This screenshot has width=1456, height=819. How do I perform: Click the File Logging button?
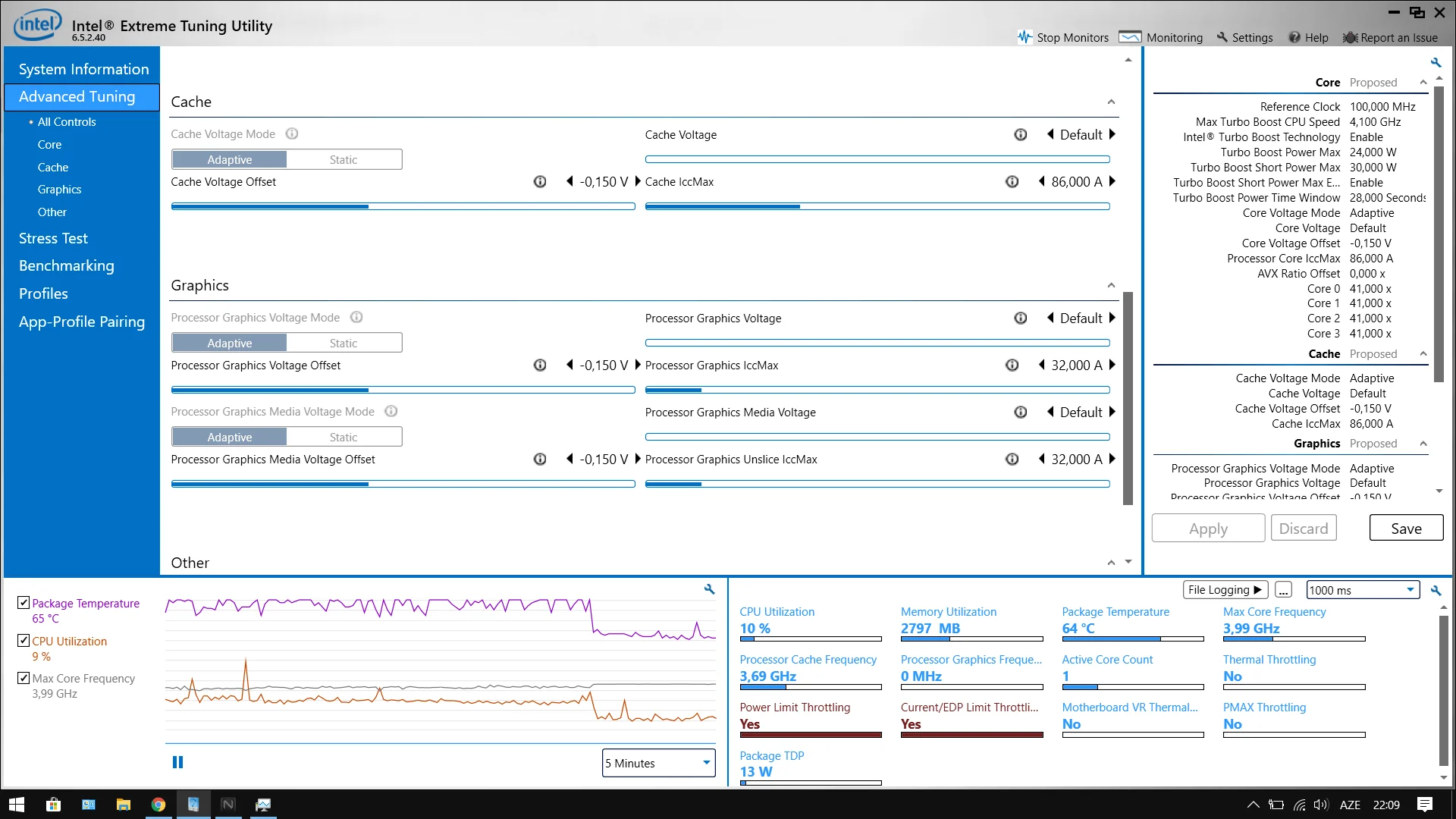pos(1225,590)
